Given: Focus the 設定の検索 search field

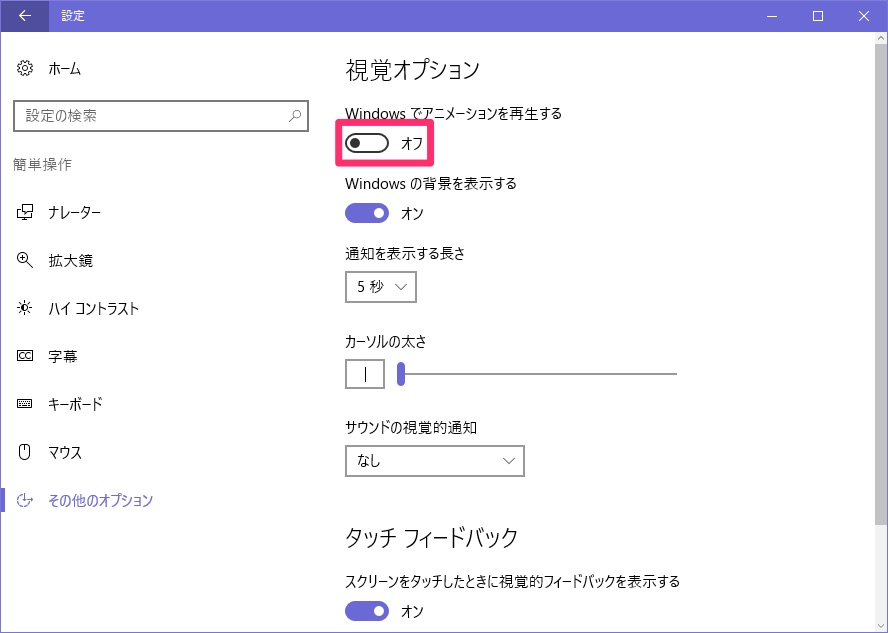Looking at the screenshot, I should 161,116.
